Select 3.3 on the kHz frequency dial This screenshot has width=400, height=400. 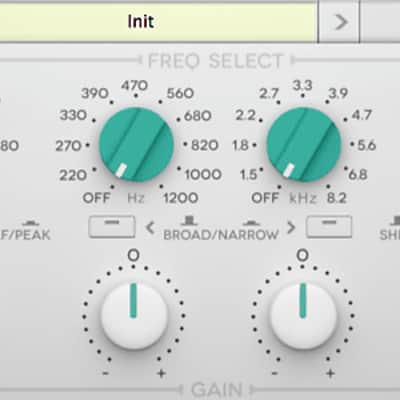[x=302, y=86]
